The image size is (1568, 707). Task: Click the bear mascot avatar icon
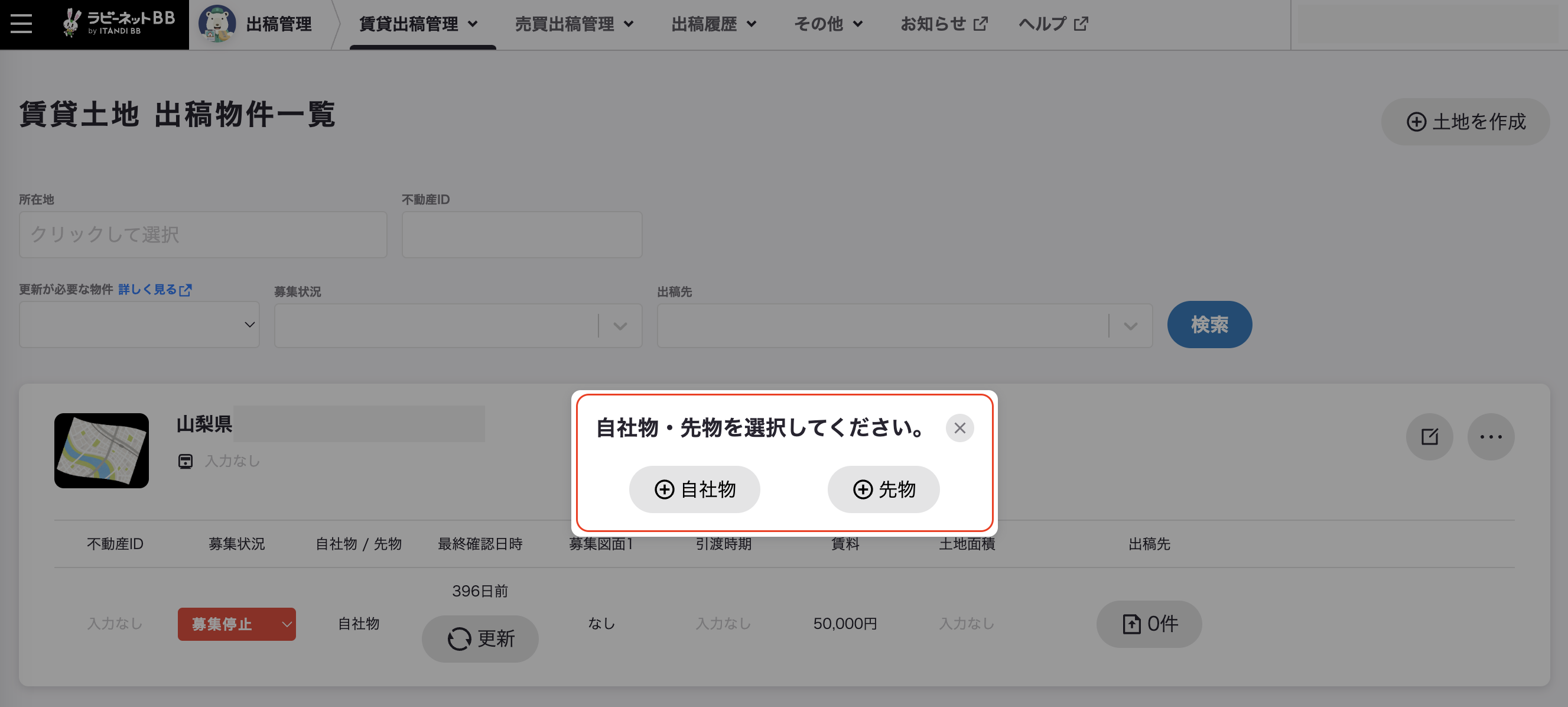(x=217, y=24)
